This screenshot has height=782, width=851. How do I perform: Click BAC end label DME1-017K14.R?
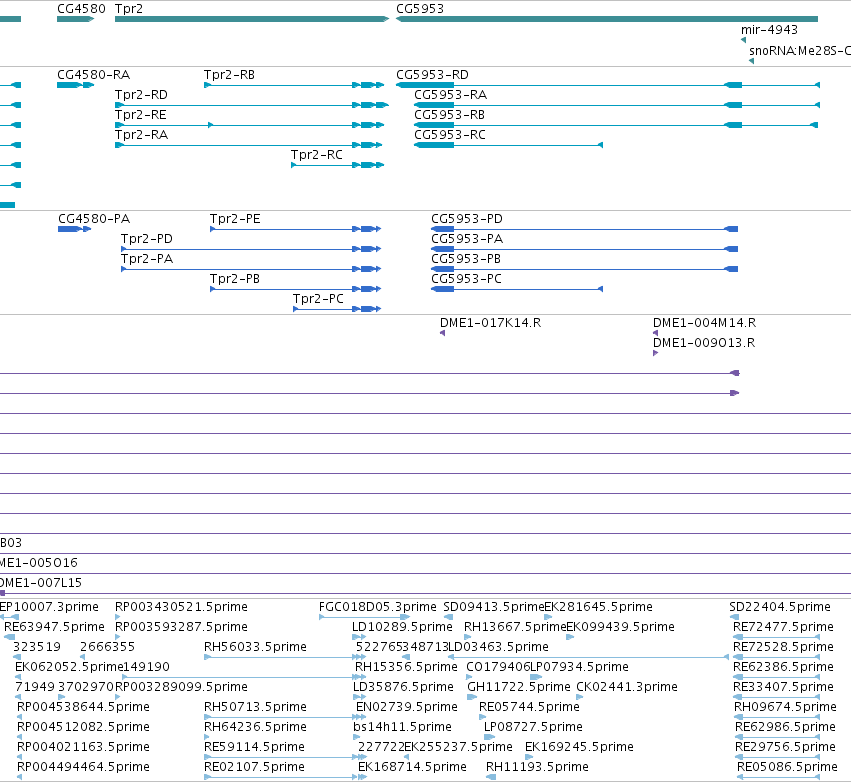490,323
